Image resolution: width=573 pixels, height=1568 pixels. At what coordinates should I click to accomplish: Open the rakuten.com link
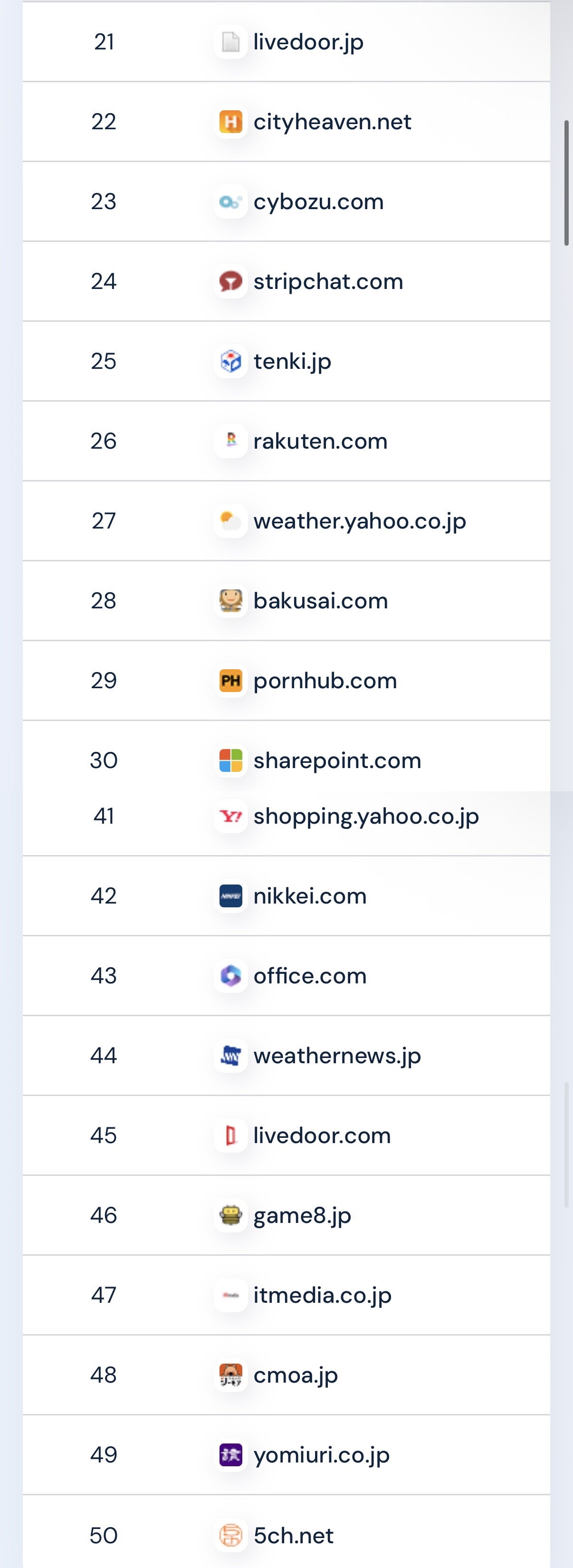click(320, 441)
